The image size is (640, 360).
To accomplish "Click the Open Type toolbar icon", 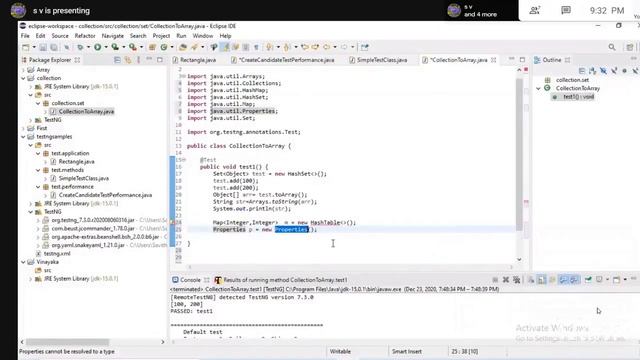I will [183, 47].
